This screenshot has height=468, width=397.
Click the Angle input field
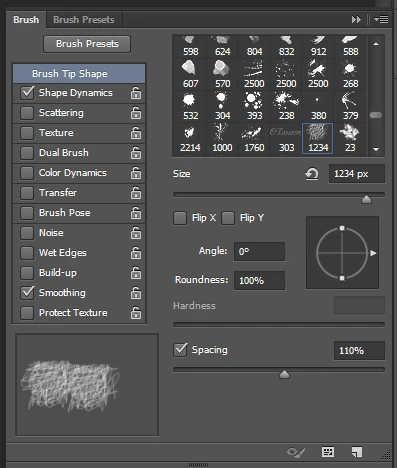(259, 252)
